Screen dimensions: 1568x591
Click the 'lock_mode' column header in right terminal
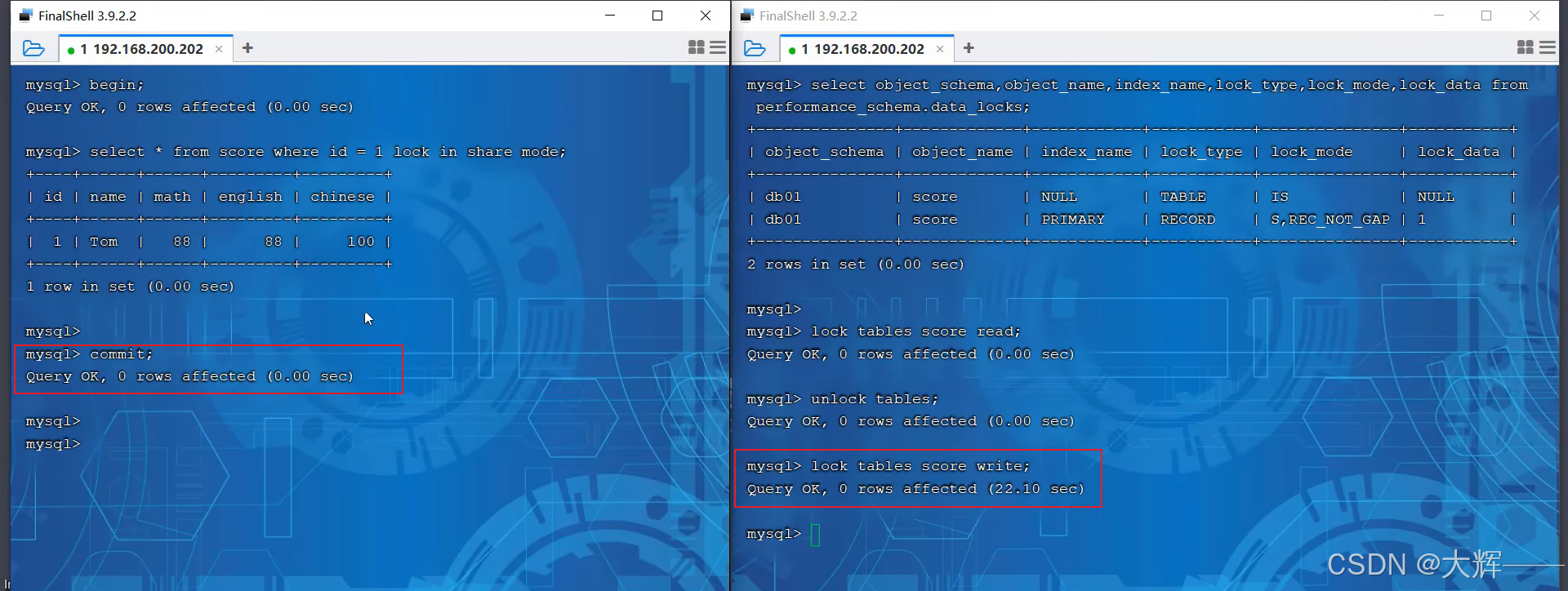tap(1312, 152)
